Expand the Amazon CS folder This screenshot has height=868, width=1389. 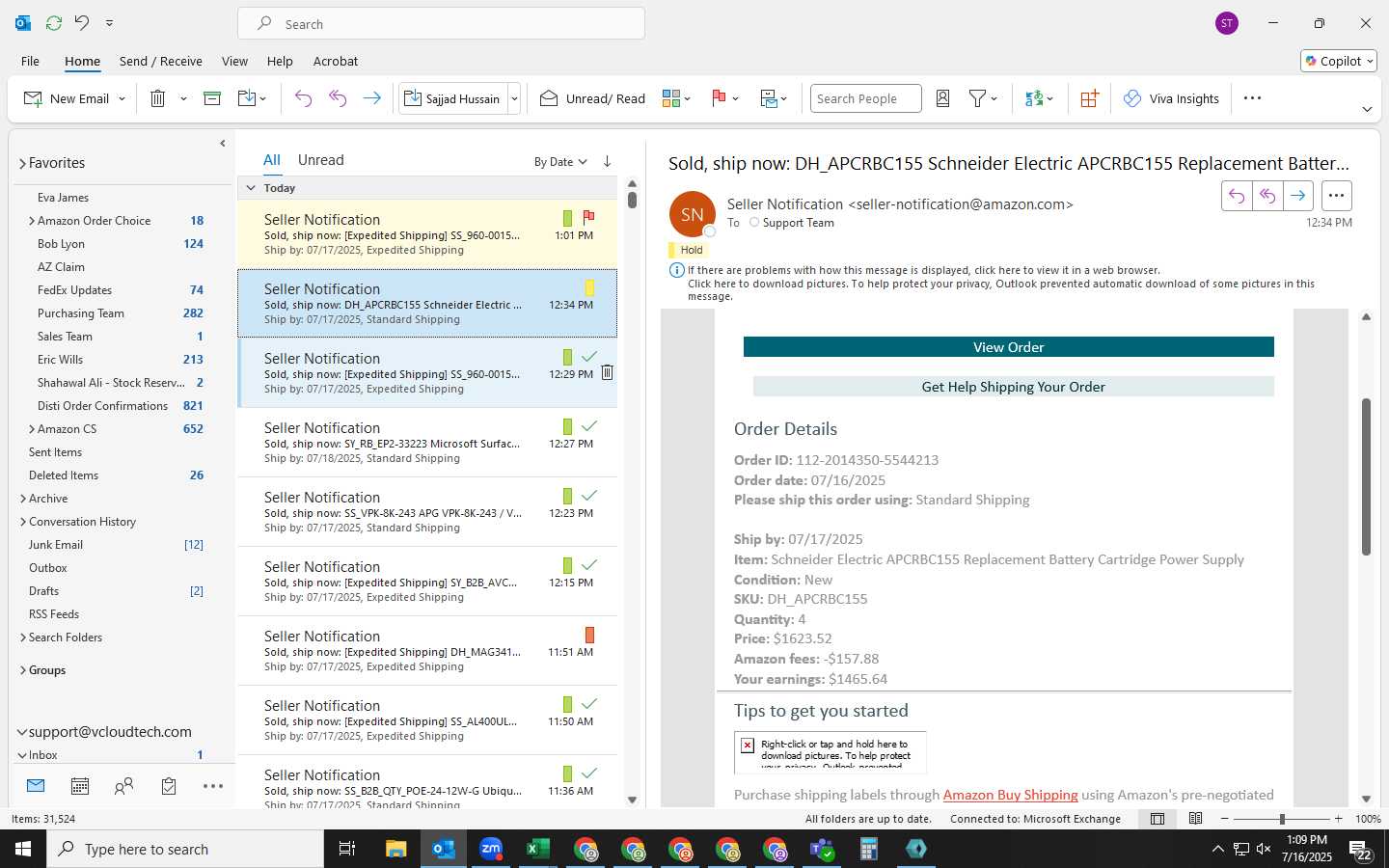click(32, 429)
